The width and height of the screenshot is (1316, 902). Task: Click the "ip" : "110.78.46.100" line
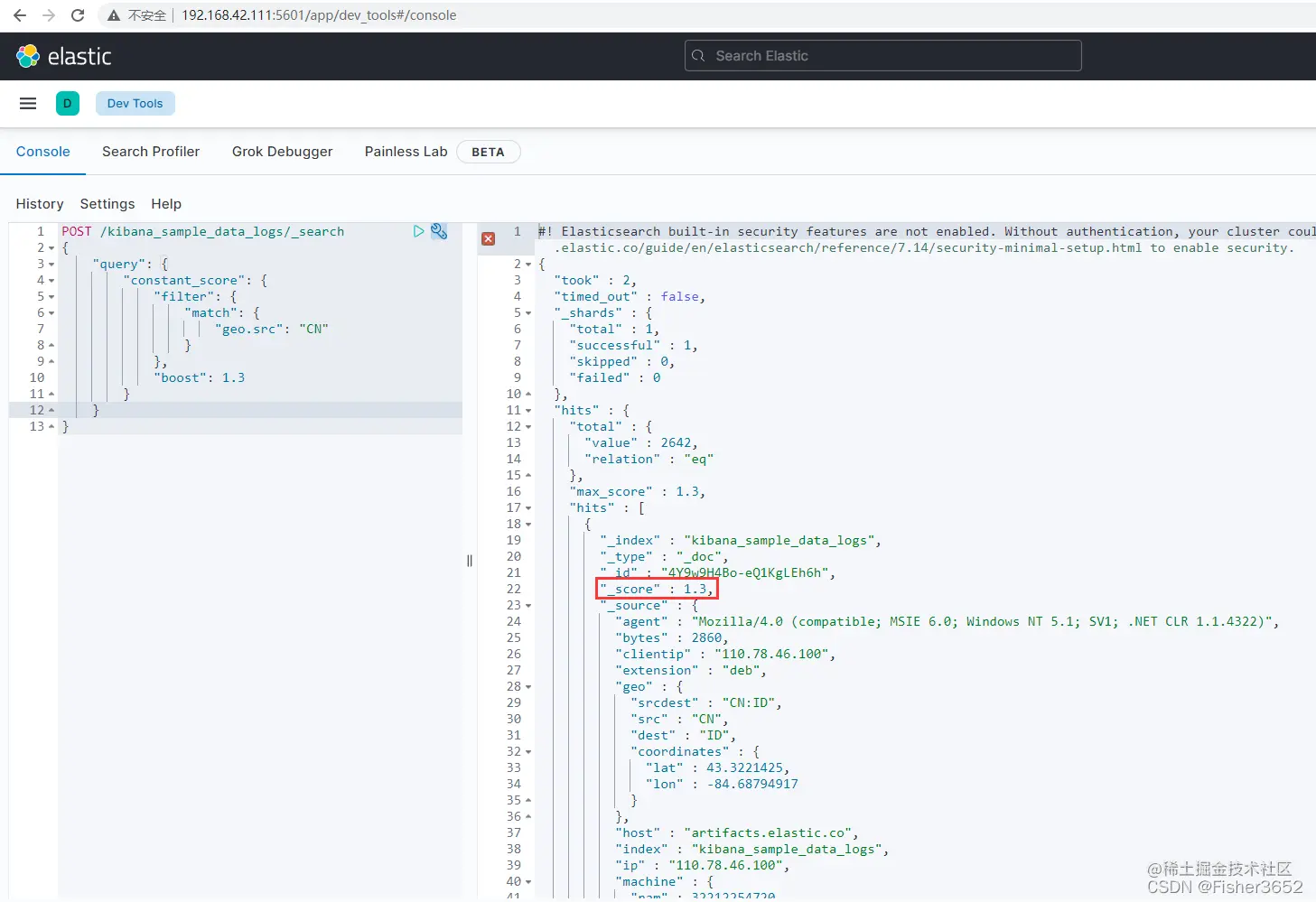[x=703, y=865]
